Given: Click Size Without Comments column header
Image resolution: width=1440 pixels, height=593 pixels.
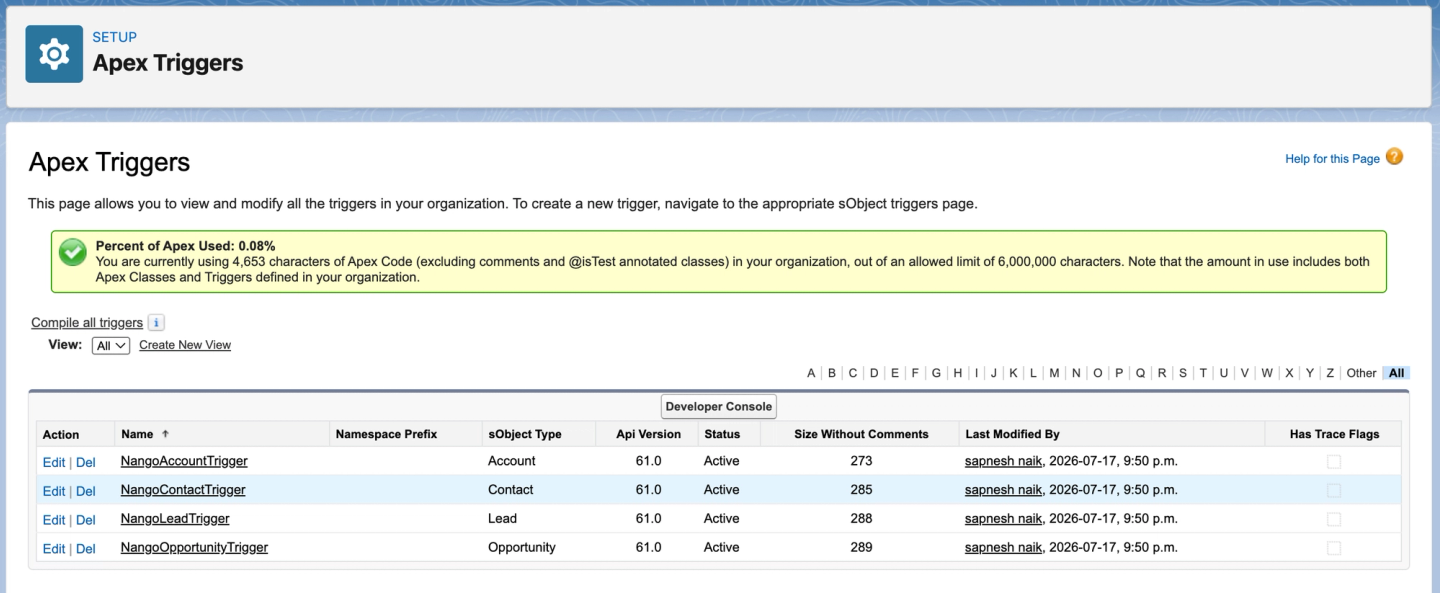Looking at the screenshot, I should click(861, 434).
